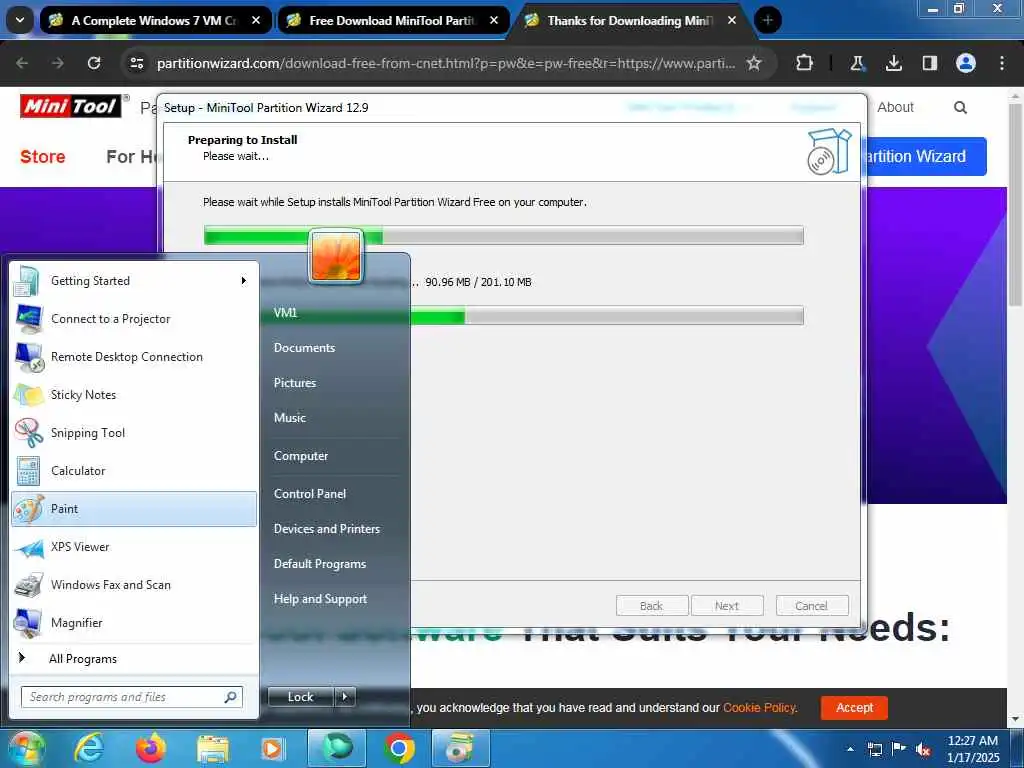This screenshot has height=768, width=1024.
Task: Launch XPS Viewer
Action: click(x=134, y=547)
